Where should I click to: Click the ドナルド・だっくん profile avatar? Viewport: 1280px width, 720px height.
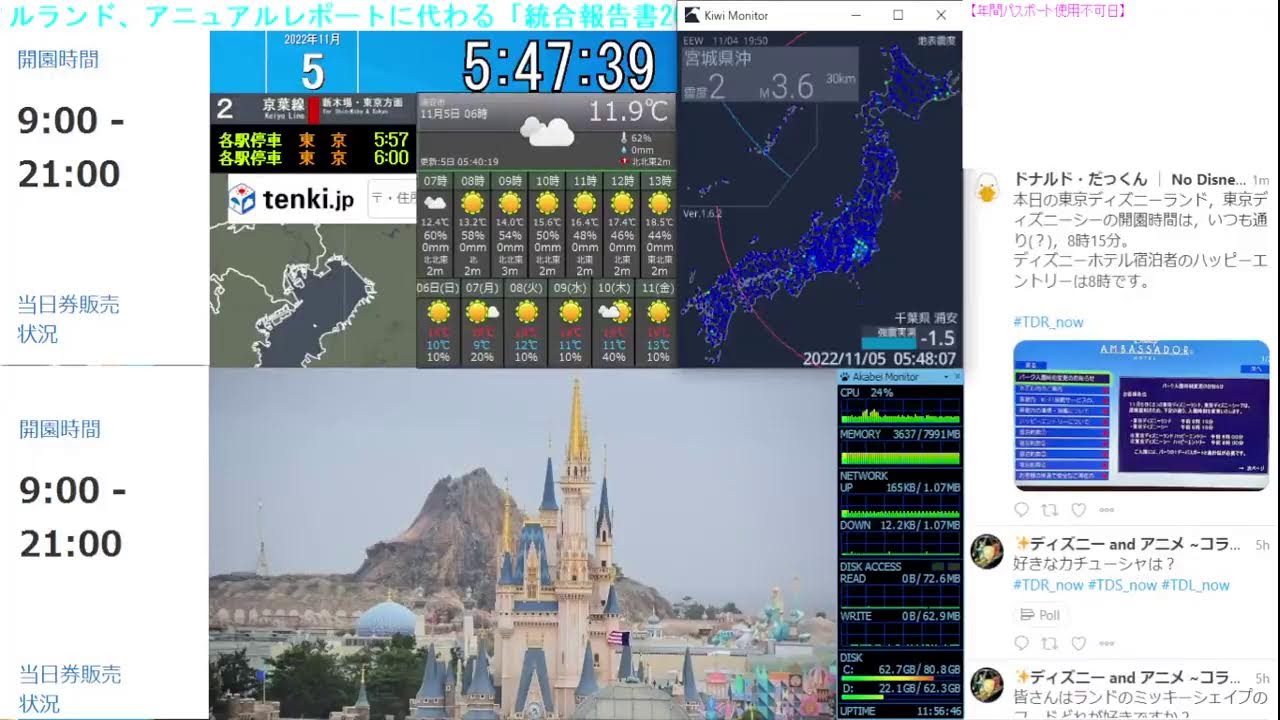(x=987, y=188)
